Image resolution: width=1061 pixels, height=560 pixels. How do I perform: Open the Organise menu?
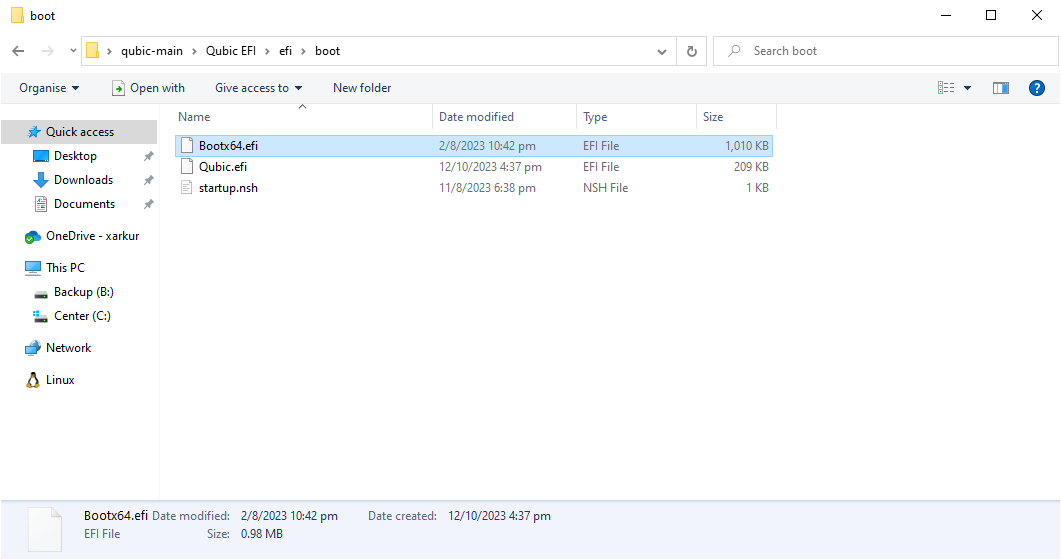pos(49,88)
